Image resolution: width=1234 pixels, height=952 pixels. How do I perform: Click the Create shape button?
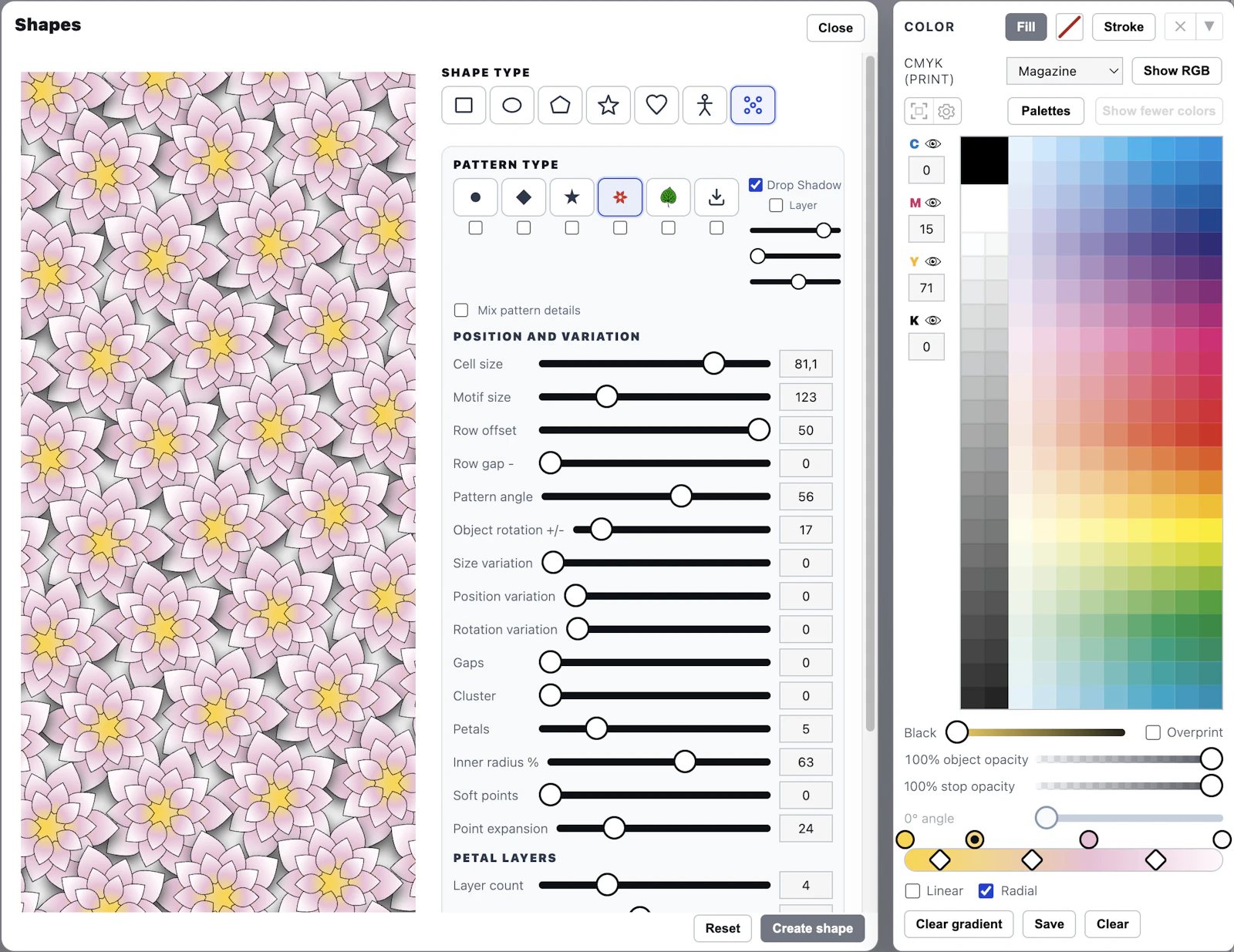[x=812, y=928]
